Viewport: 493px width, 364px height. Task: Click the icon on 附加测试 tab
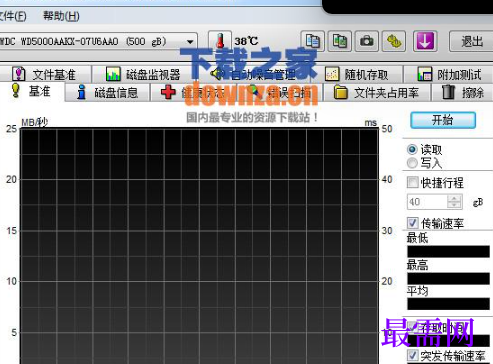pos(424,74)
